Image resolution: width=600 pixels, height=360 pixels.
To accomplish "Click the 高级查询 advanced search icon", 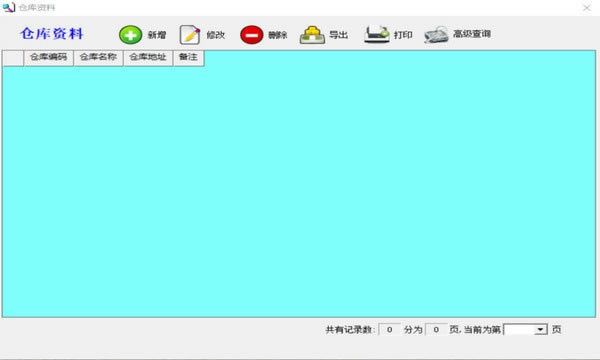I will coord(436,35).
